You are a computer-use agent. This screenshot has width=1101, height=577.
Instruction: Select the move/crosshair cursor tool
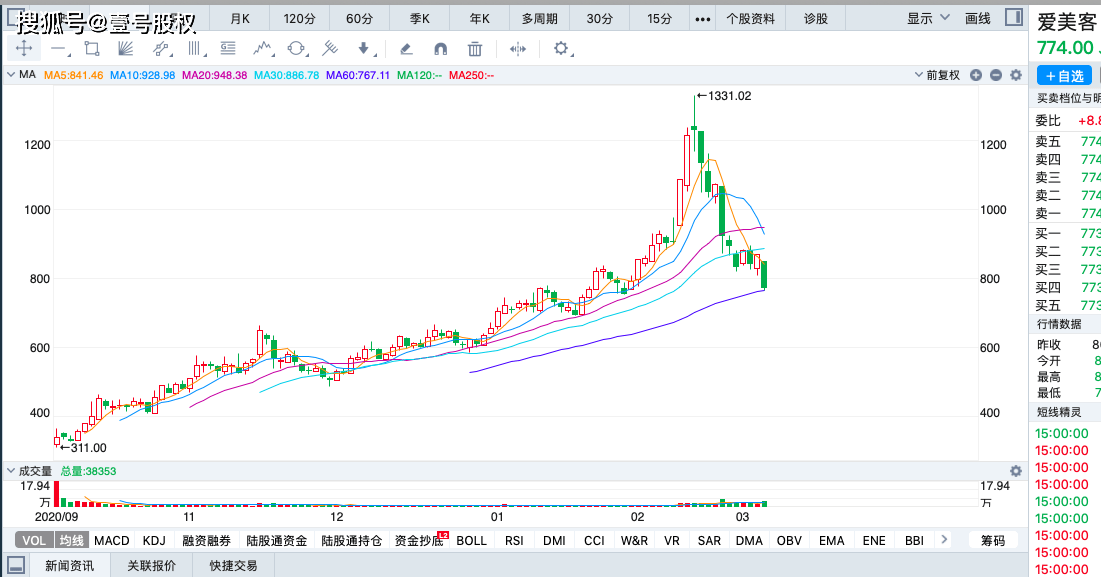(24, 48)
